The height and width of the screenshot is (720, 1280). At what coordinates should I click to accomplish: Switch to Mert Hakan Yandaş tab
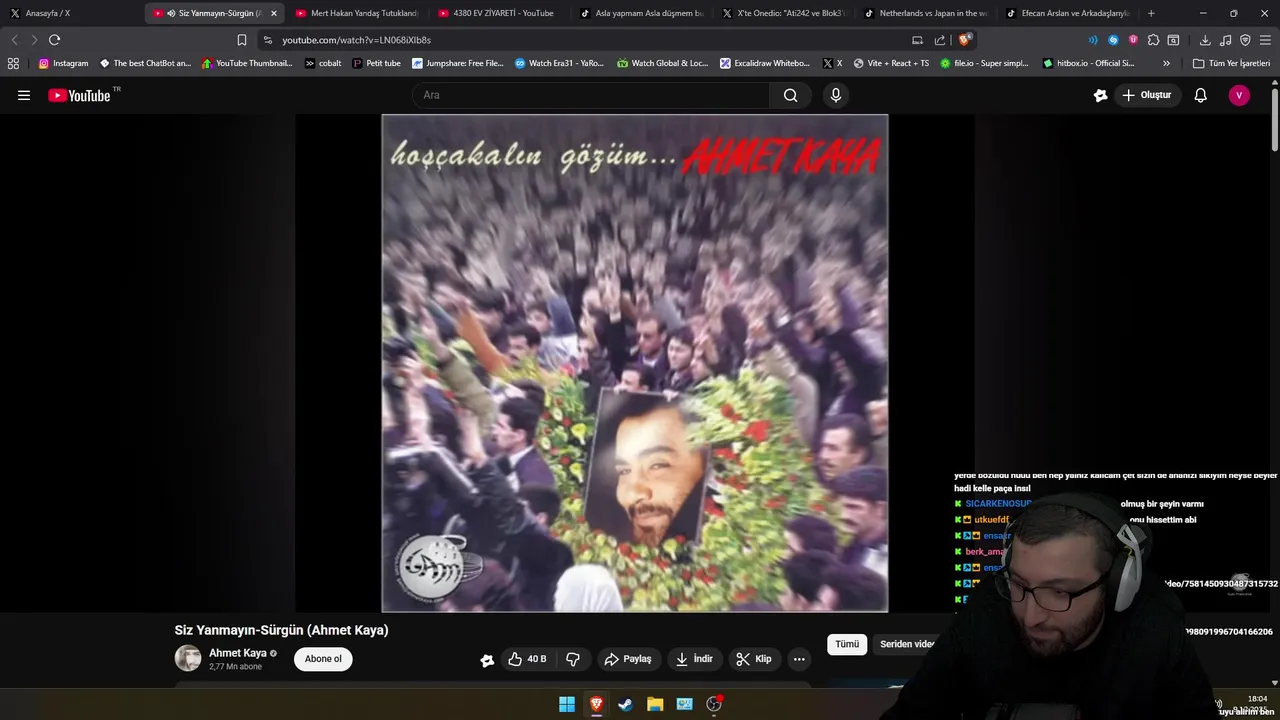tap(358, 13)
